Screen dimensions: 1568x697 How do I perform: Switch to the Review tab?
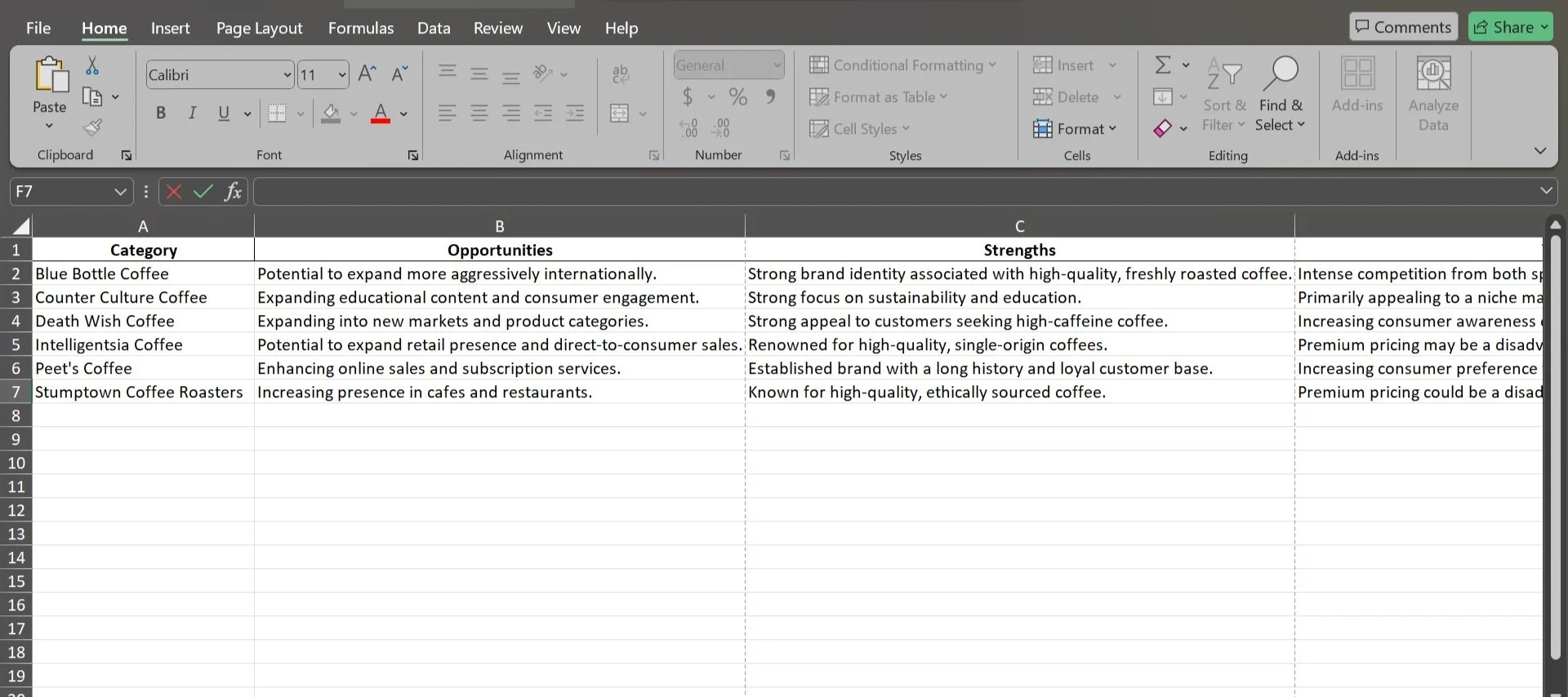click(498, 28)
